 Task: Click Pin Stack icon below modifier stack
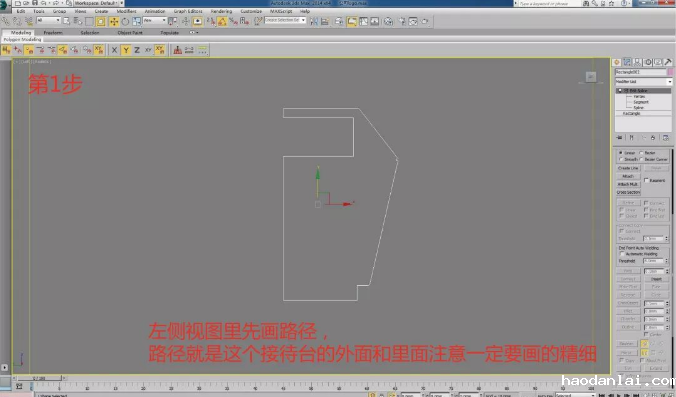point(620,138)
